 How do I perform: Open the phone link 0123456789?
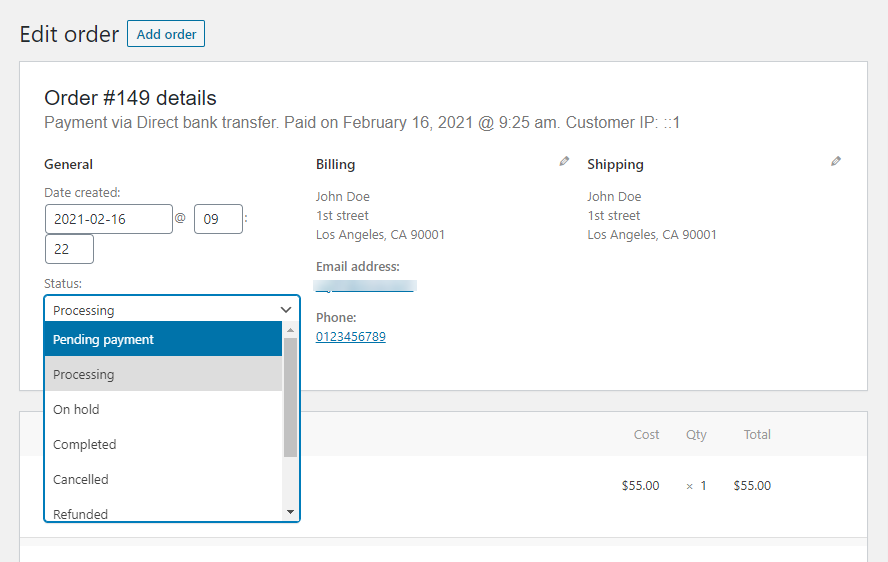(351, 337)
